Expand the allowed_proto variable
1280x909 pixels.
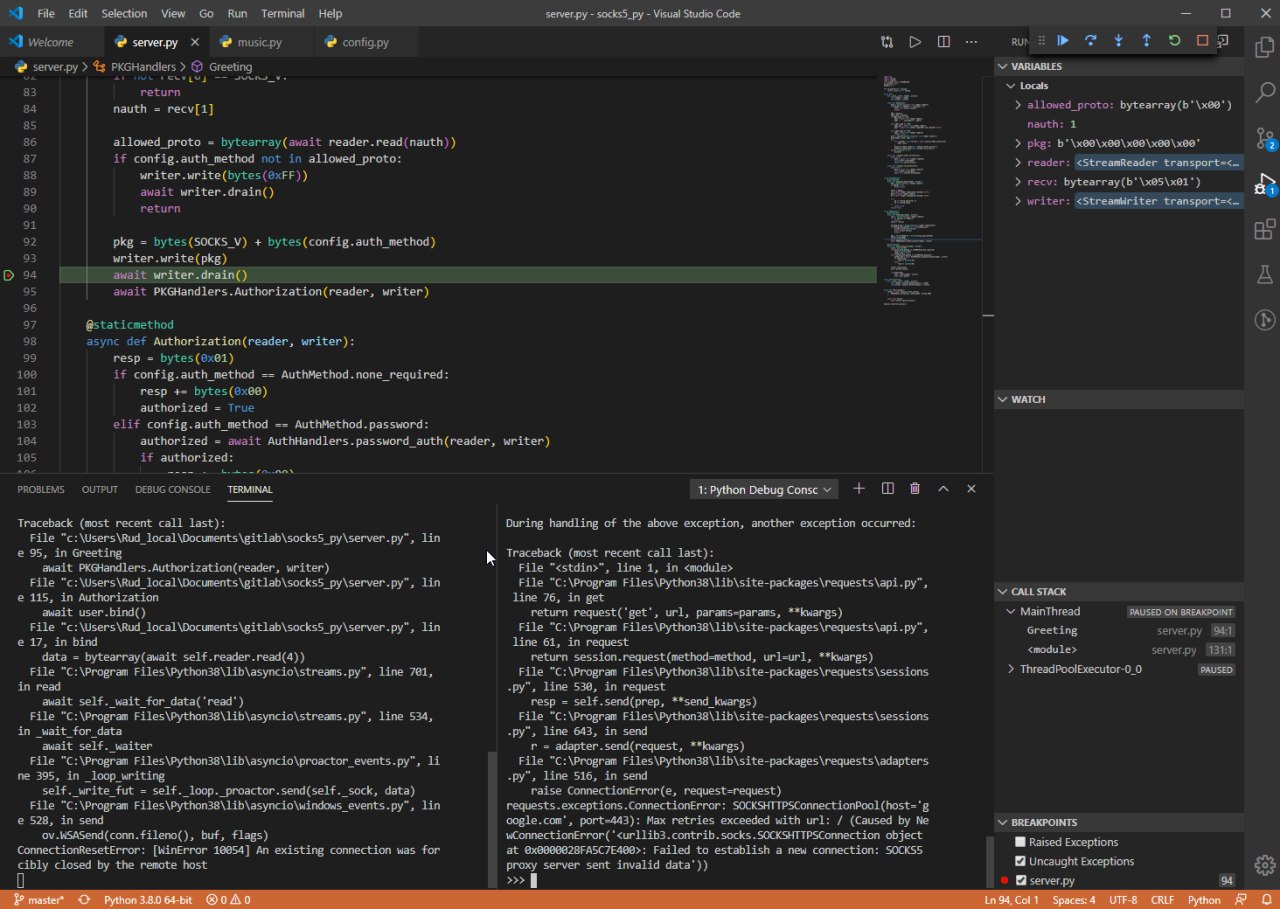(1018, 105)
